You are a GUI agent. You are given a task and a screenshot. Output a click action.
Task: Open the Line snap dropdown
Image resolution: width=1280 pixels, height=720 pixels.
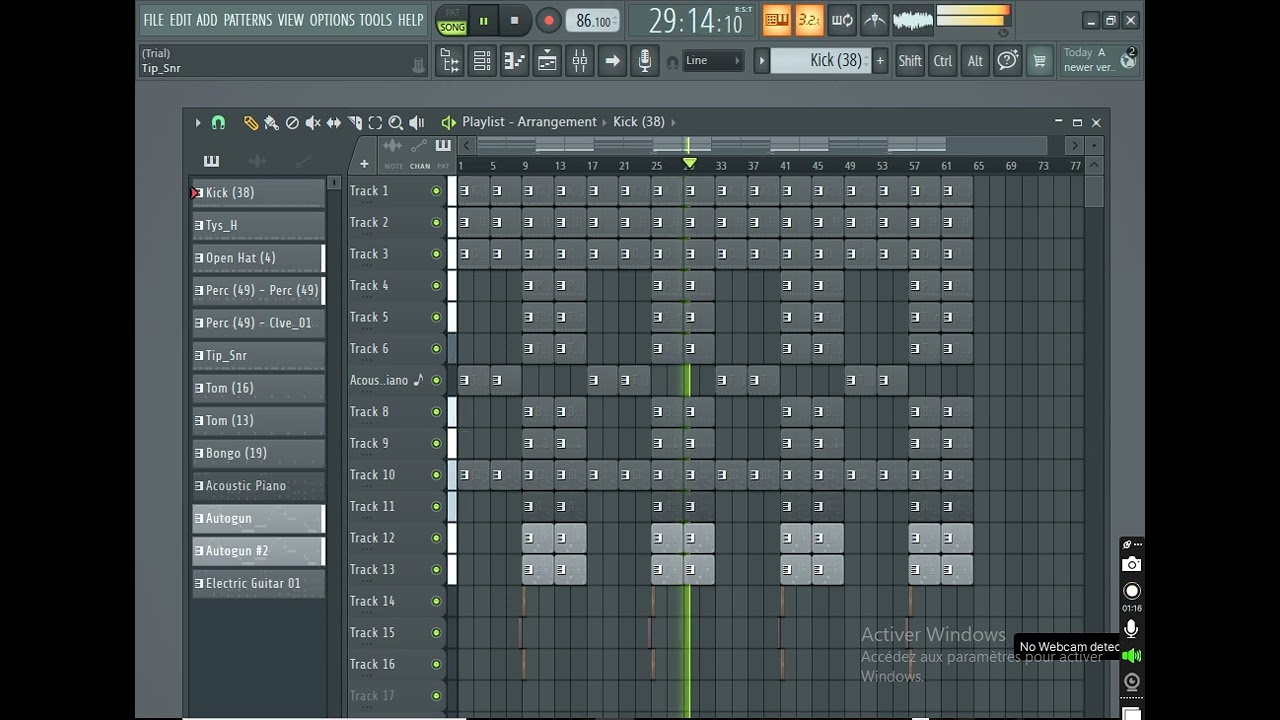coord(713,61)
